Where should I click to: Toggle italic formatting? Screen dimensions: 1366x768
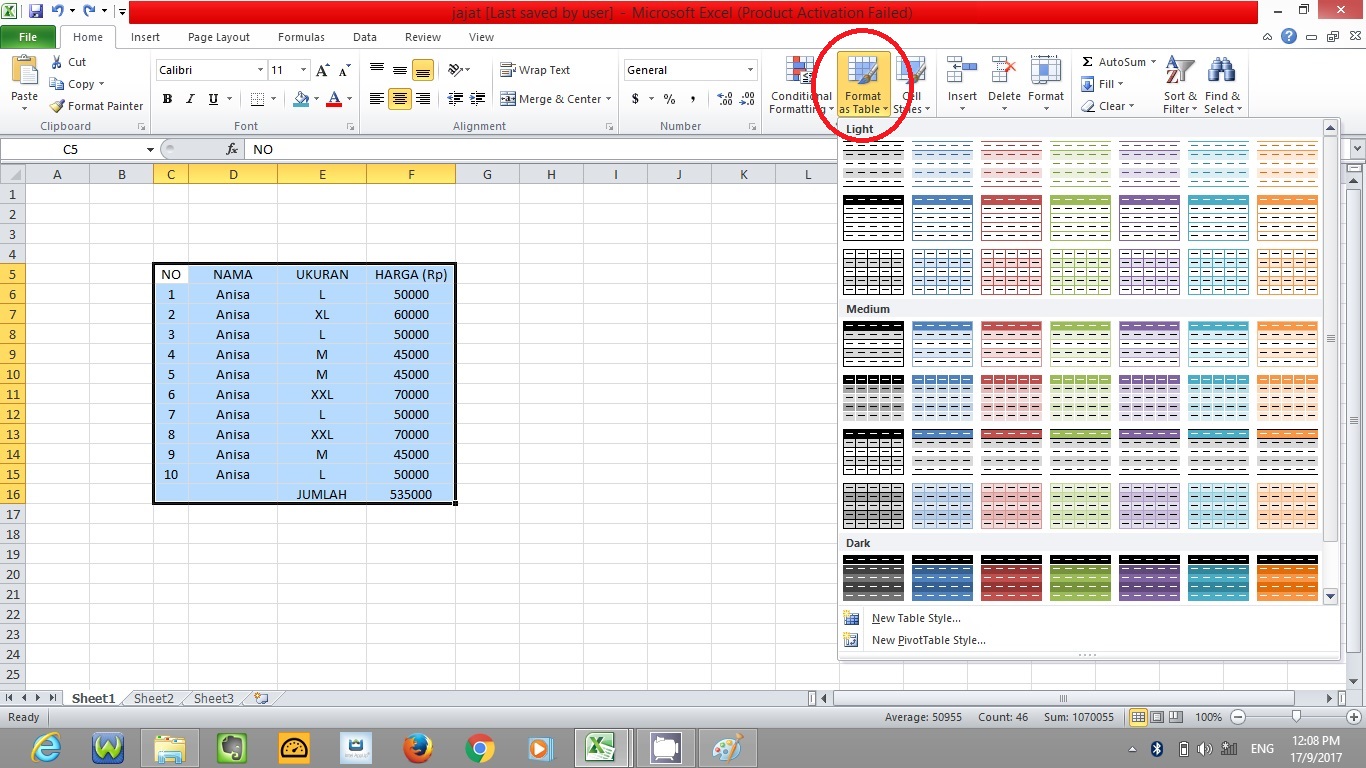coord(189,99)
